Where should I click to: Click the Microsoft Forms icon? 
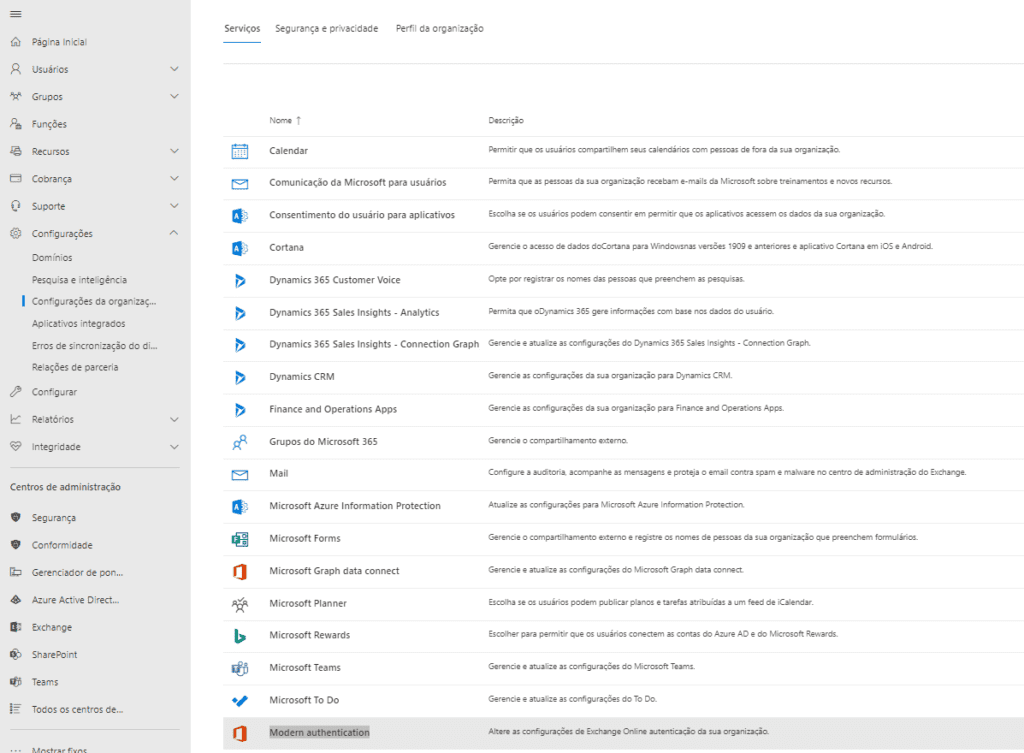240,539
